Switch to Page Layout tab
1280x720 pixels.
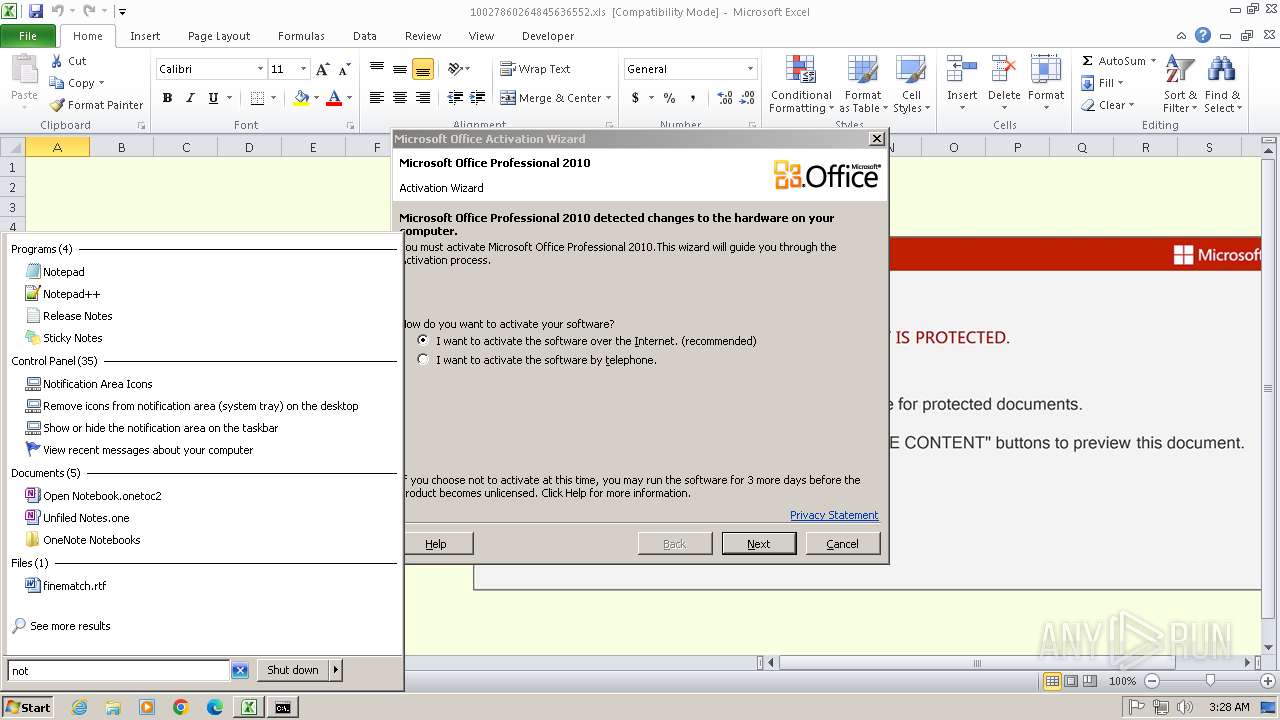coord(219,36)
